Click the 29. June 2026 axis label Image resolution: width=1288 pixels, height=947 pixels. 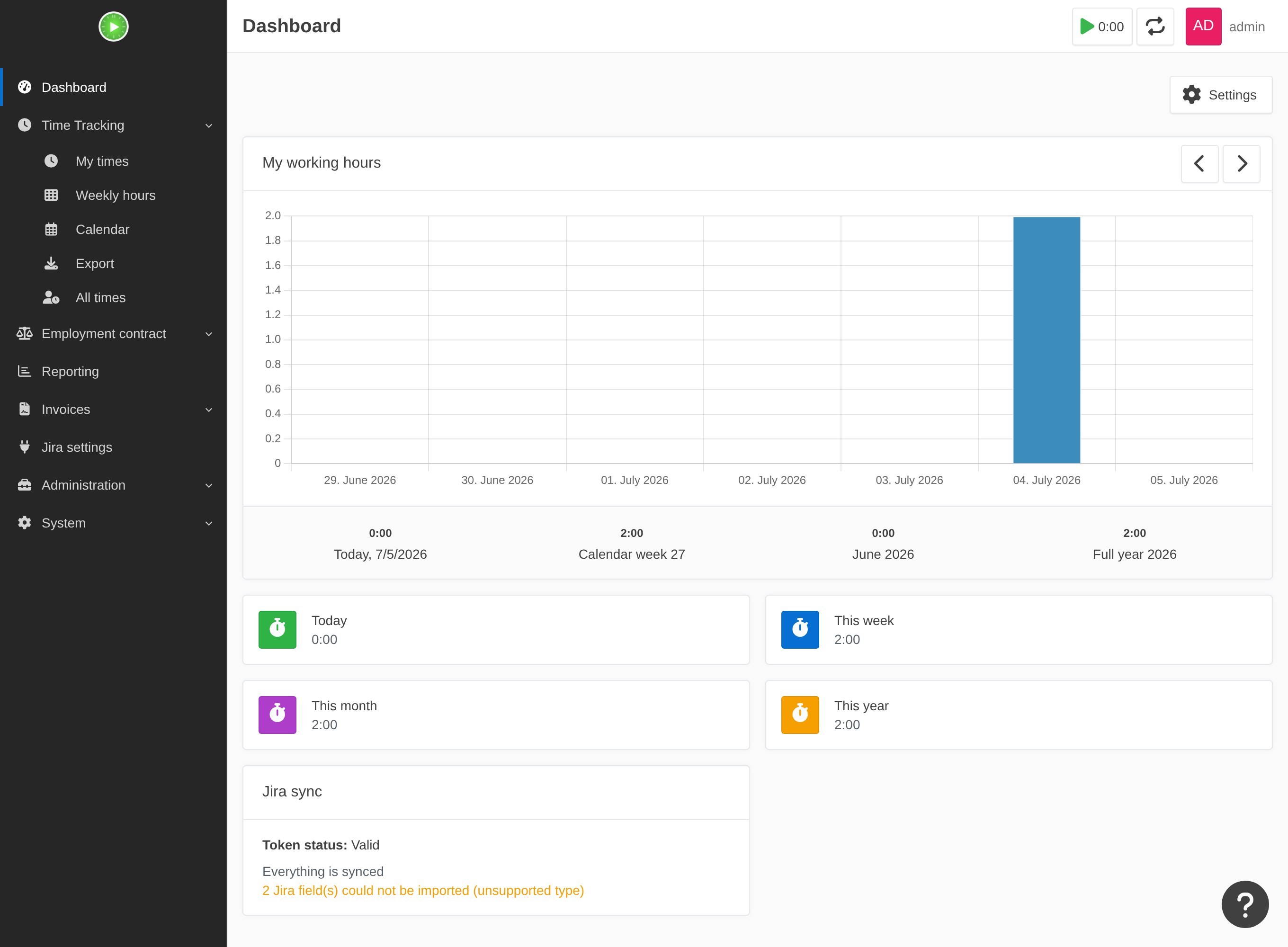click(x=360, y=480)
